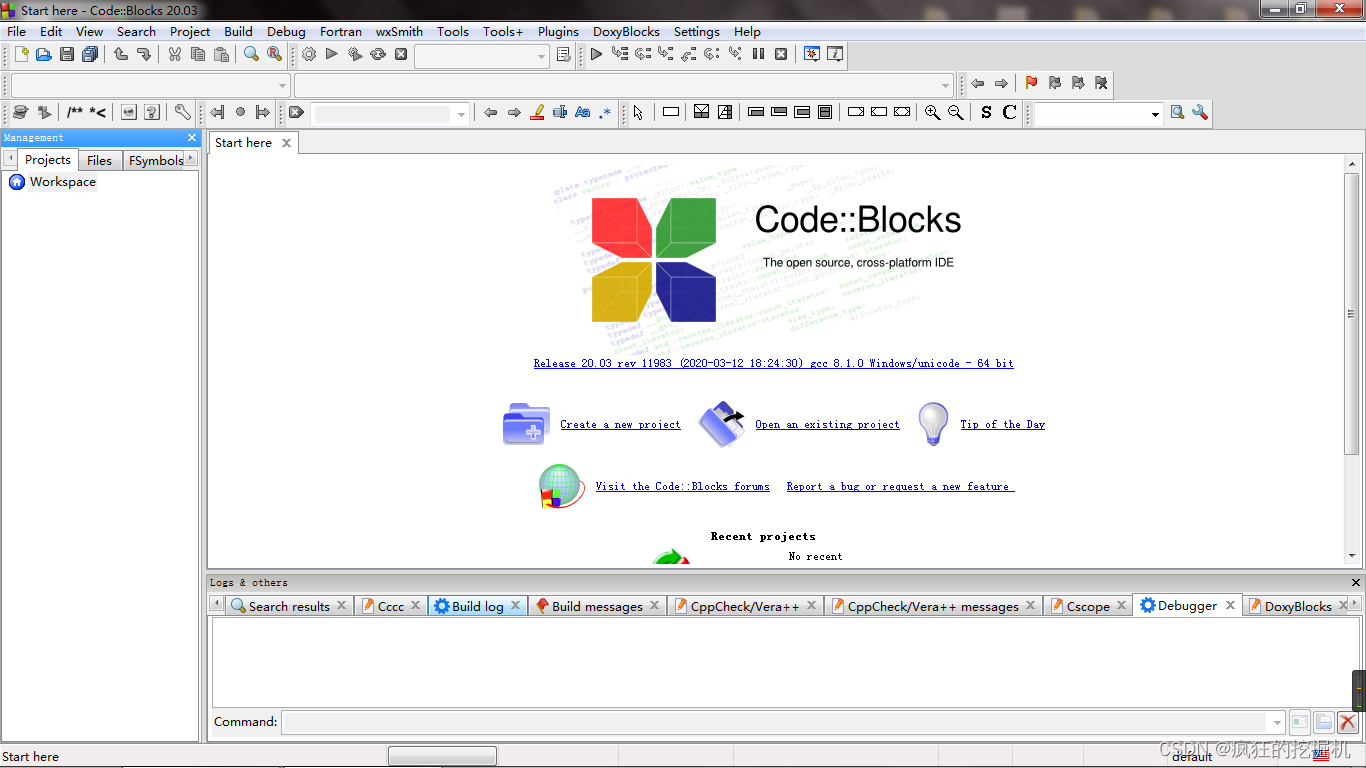Screen dimensions: 1366x768
Task: Click the Stop debugger icon
Action: point(781,54)
